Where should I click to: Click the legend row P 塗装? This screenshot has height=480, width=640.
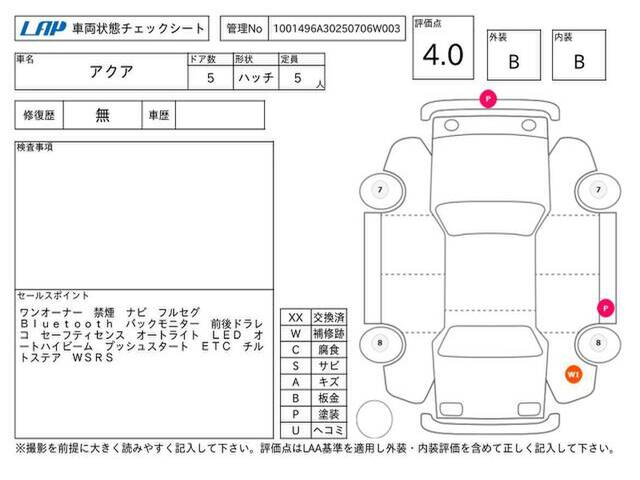click(x=313, y=414)
